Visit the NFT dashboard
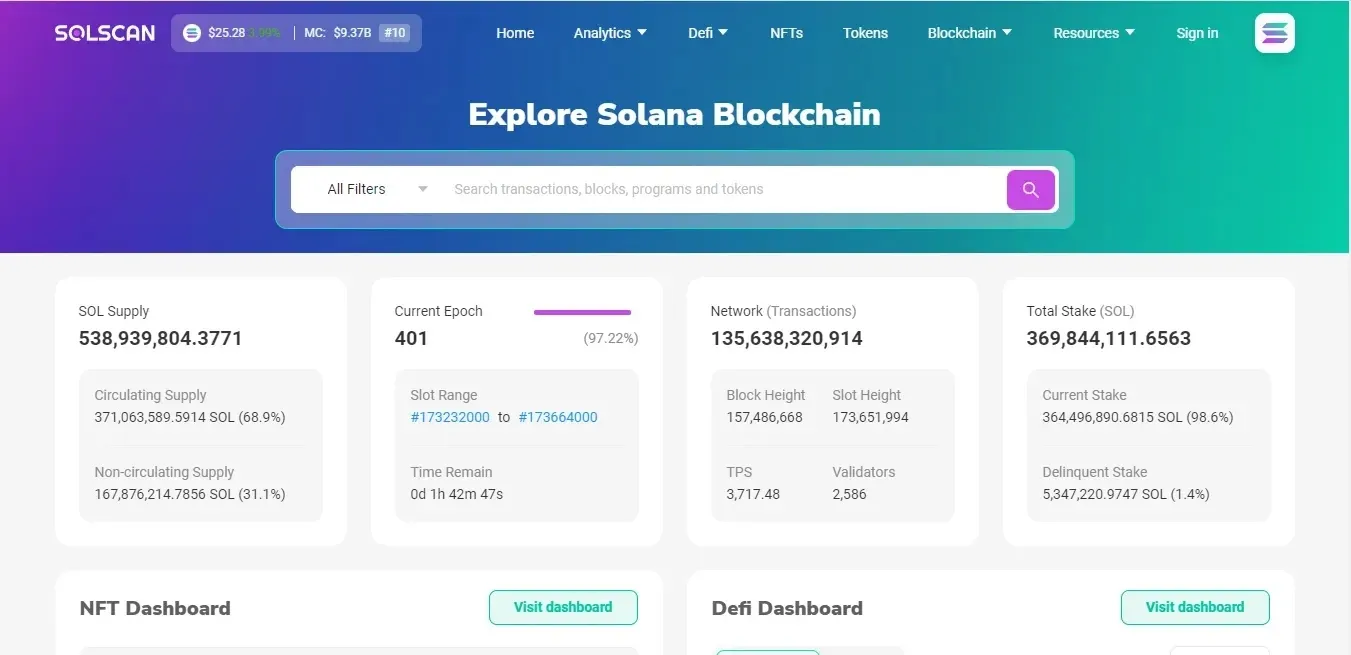The image size is (1351, 655). 563,607
